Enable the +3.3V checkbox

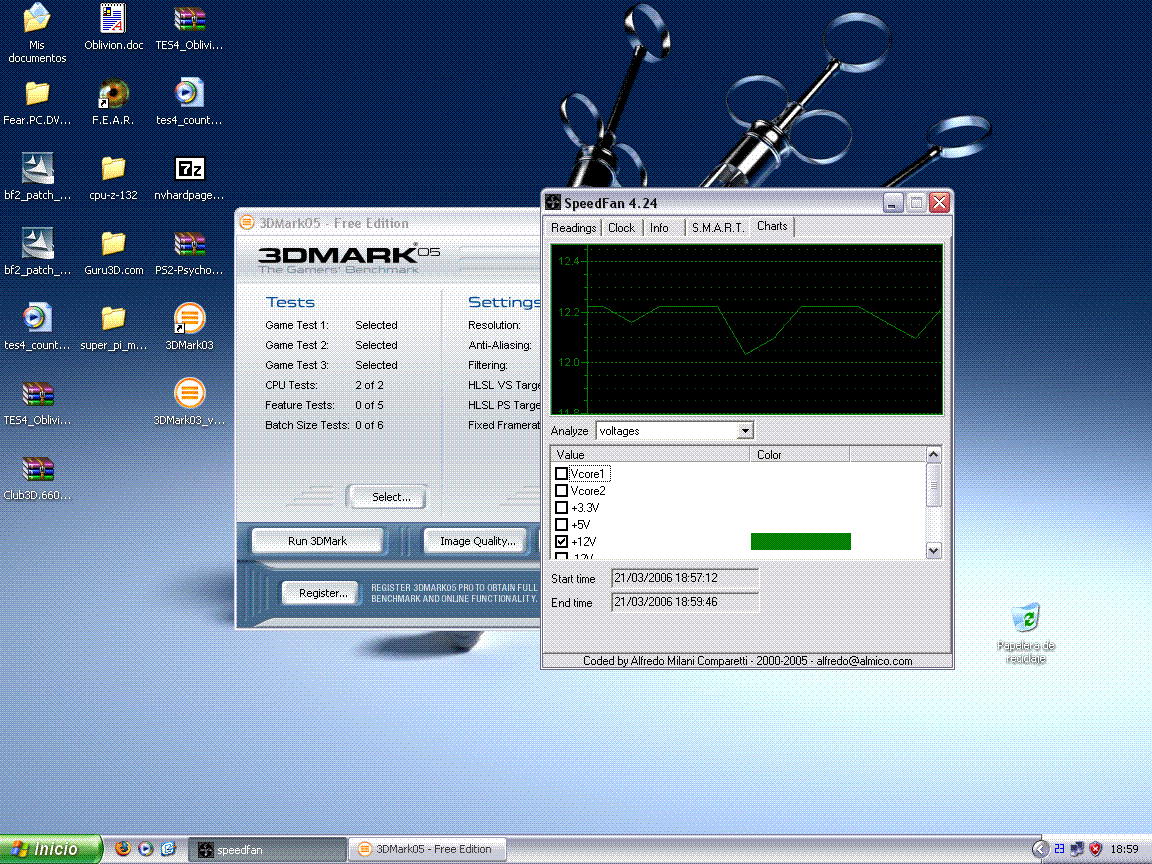(561, 508)
